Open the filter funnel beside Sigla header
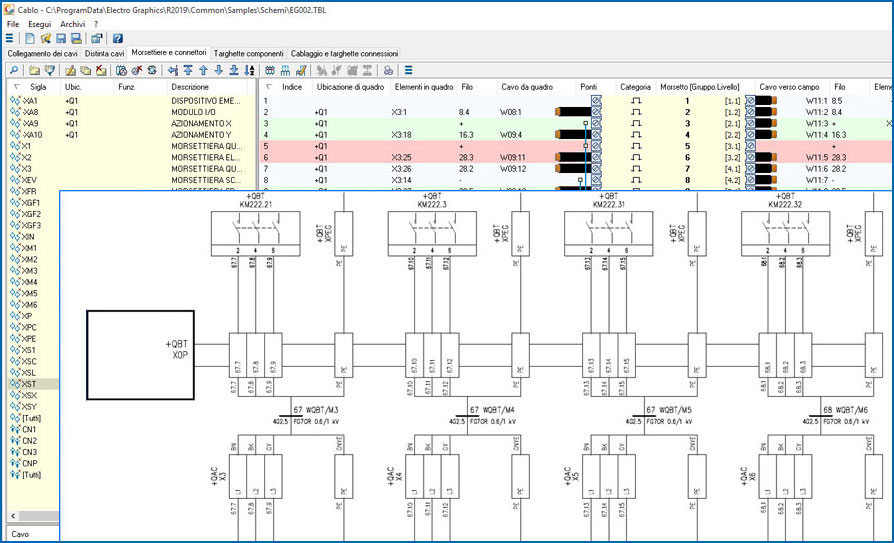The width and height of the screenshot is (894, 543). [x=15, y=87]
